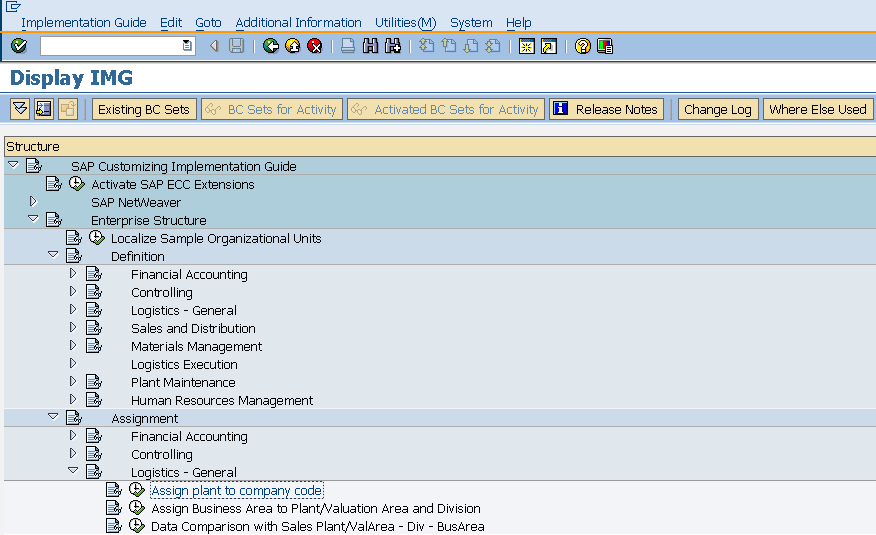Open documentation icon for Enterprise Structure
This screenshot has height=535, width=876.
[x=54, y=220]
